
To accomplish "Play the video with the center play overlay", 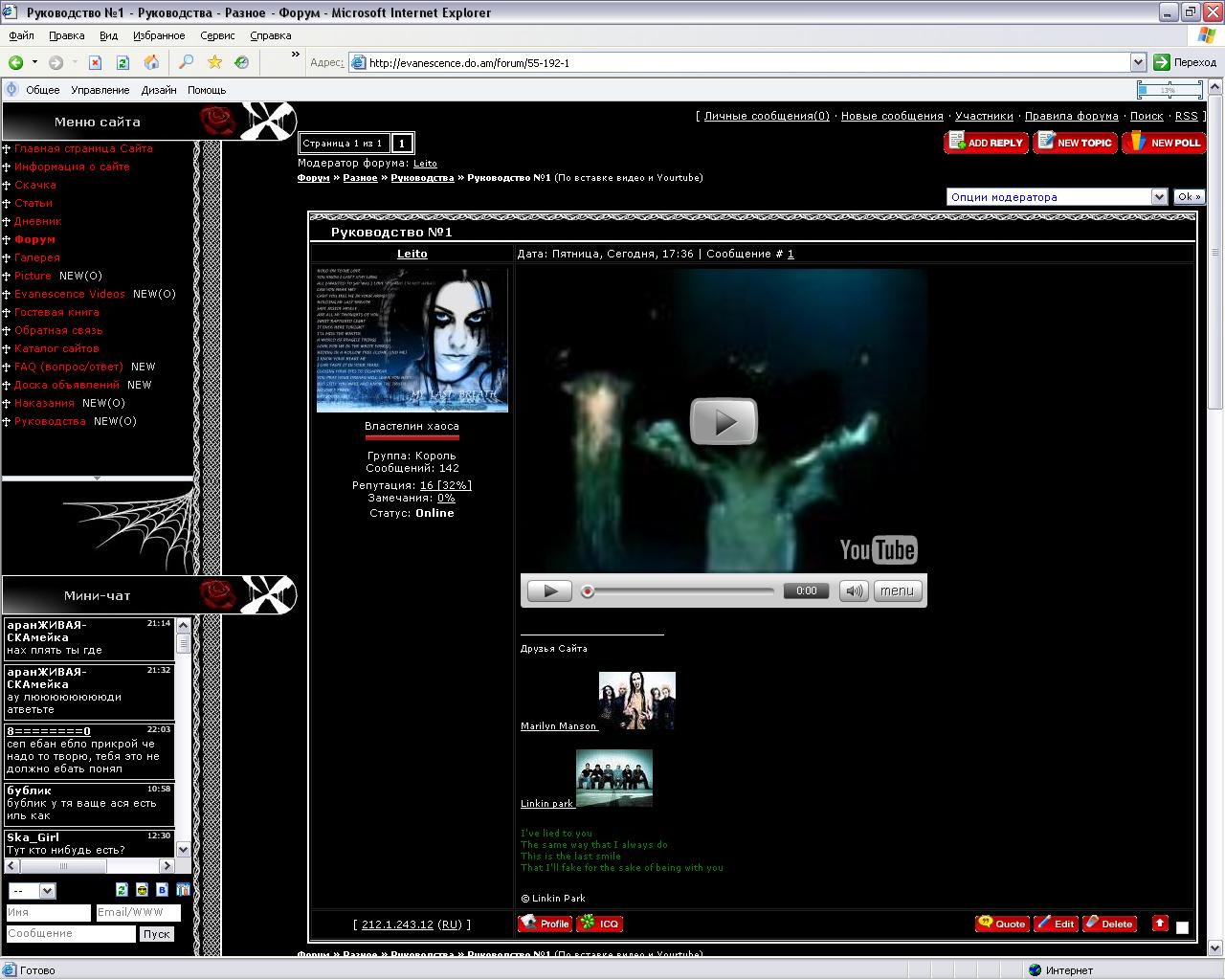I will pyautogui.click(x=724, y=421).
